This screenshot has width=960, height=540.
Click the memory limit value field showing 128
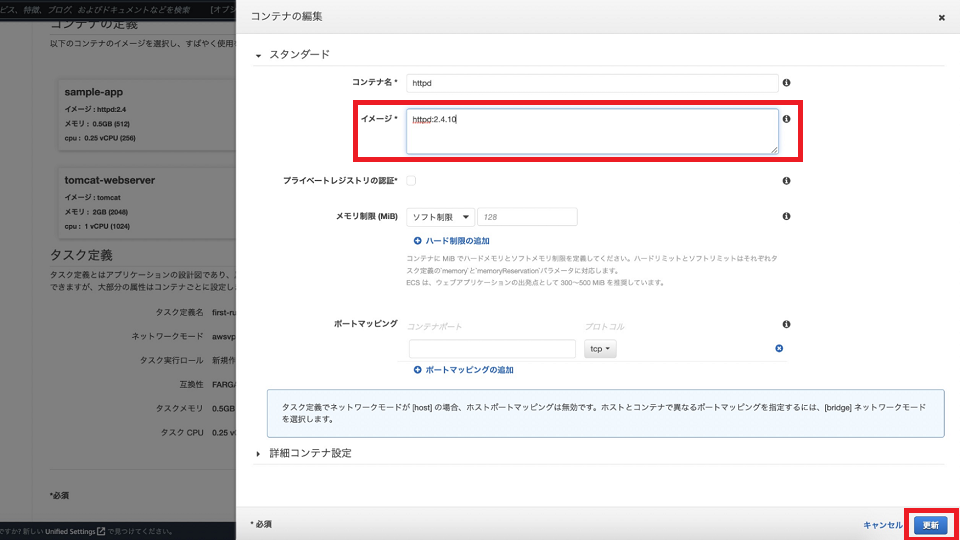point(527,217)
